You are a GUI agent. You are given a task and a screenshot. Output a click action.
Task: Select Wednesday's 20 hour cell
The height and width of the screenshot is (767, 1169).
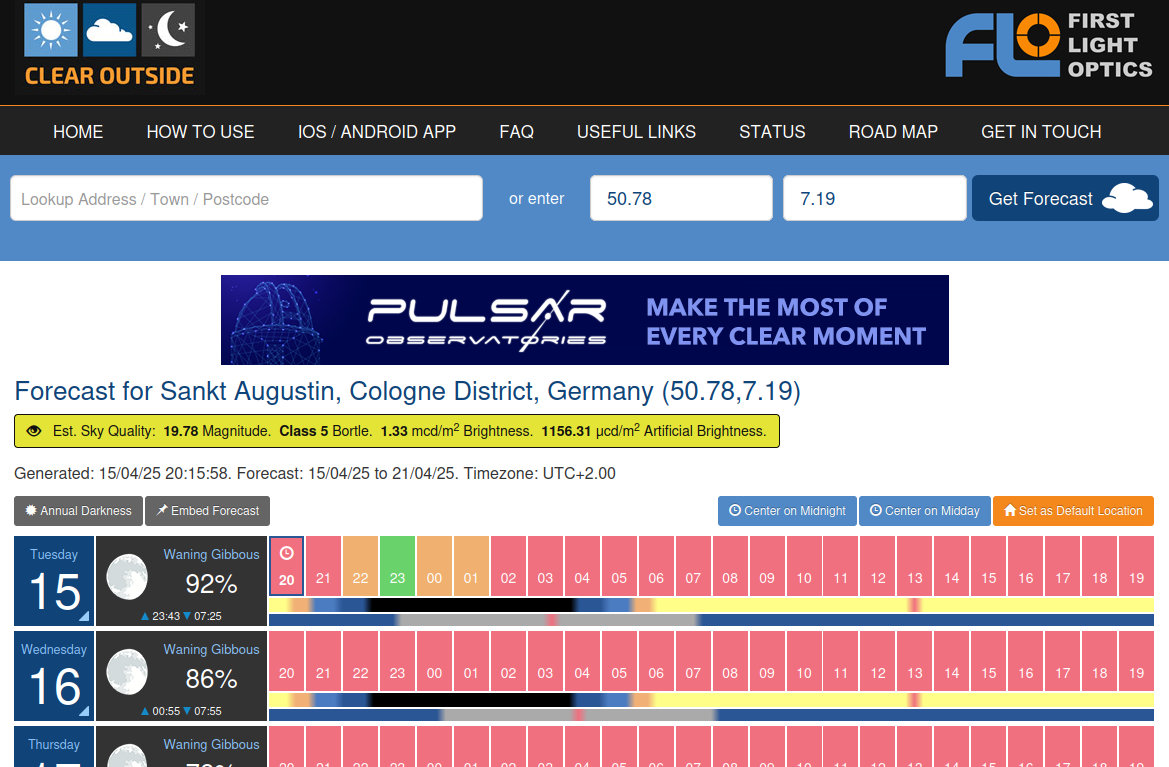pyautogui.click(x=286, y=661)
